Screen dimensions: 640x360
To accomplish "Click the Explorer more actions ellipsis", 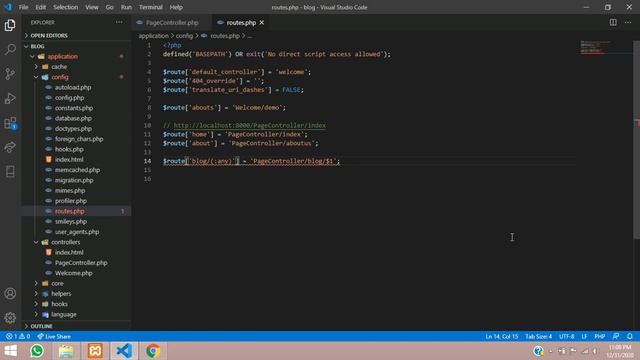I will point(119,22).
